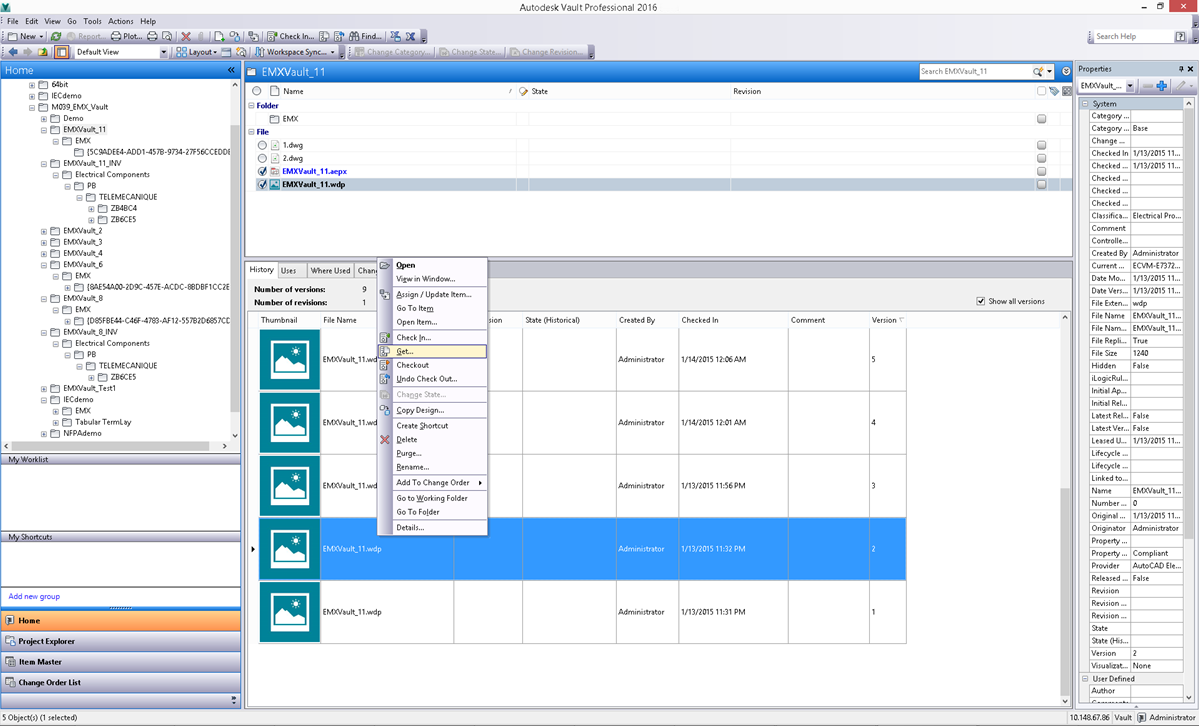
Task: Open Add To Change Order submenu
Action: 432,483
